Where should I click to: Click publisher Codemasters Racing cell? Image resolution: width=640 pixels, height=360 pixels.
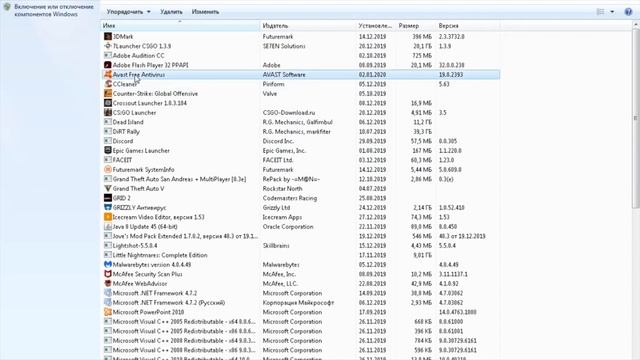[x=289, y=198]
